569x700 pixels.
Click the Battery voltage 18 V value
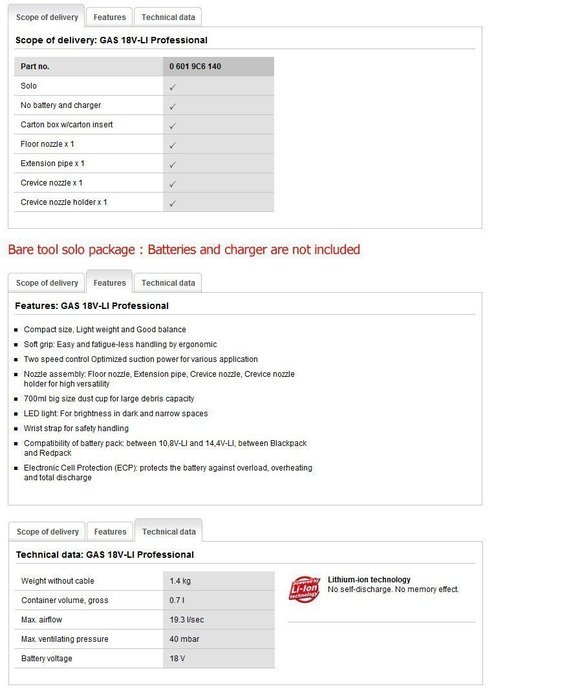(x=177, y=658)
